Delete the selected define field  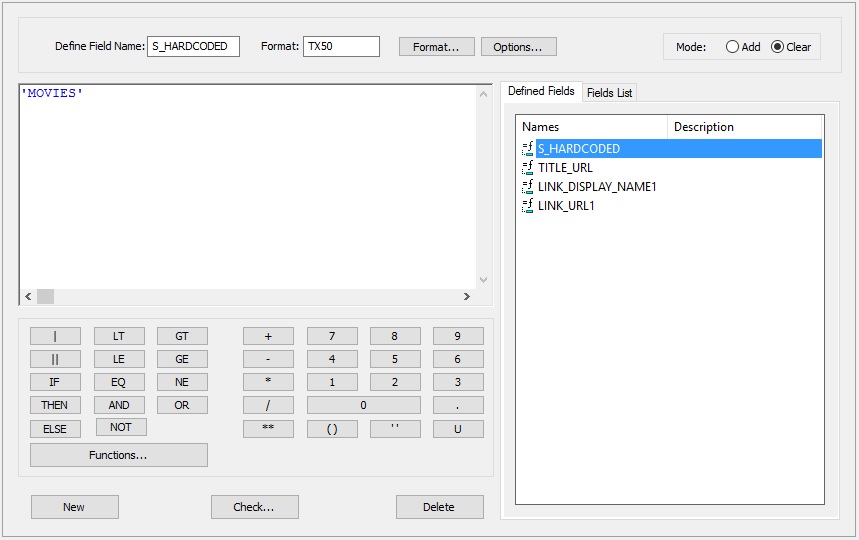point(439,507)
